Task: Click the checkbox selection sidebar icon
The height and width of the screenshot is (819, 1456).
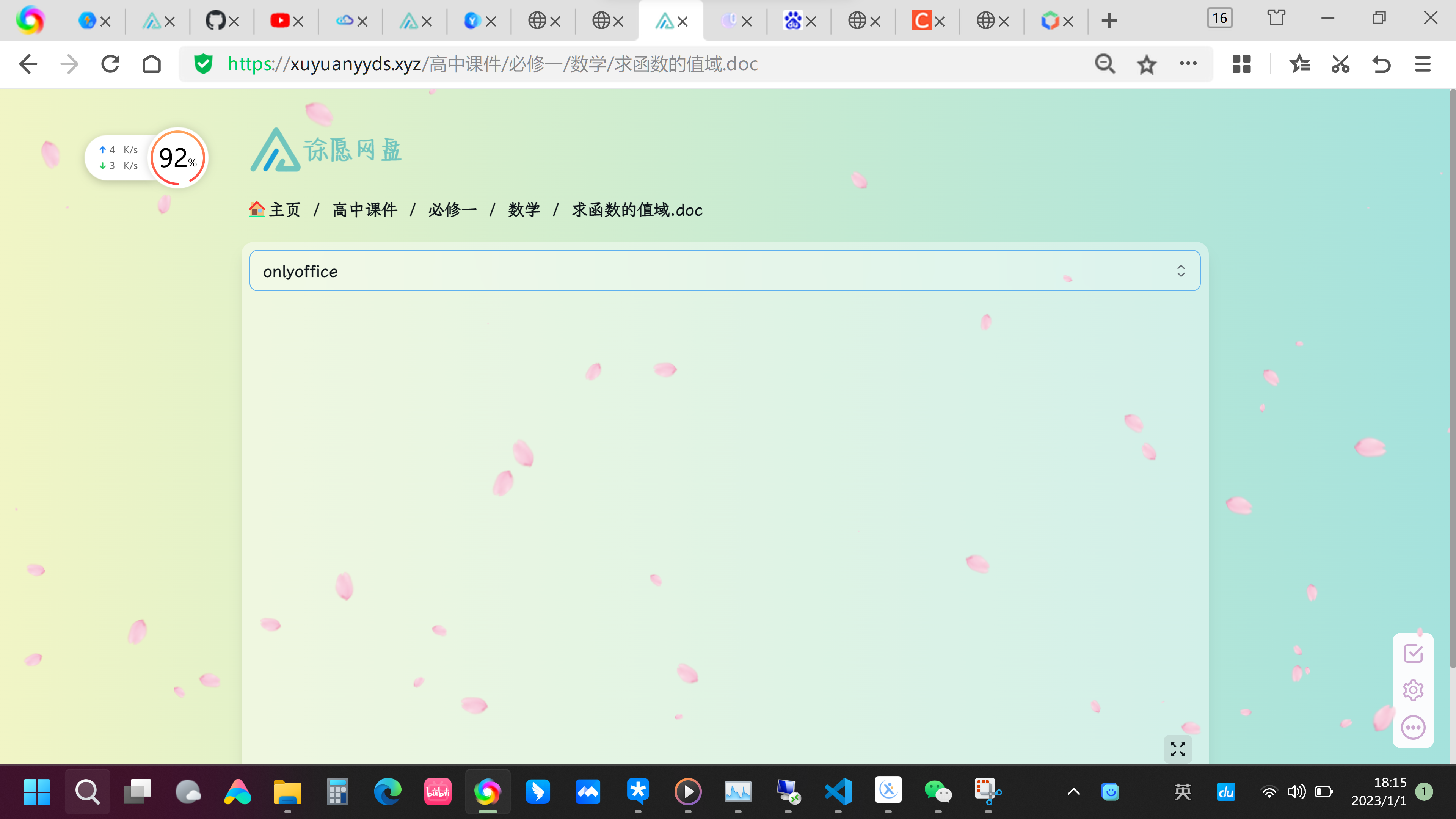Action: pos(1413,653)
